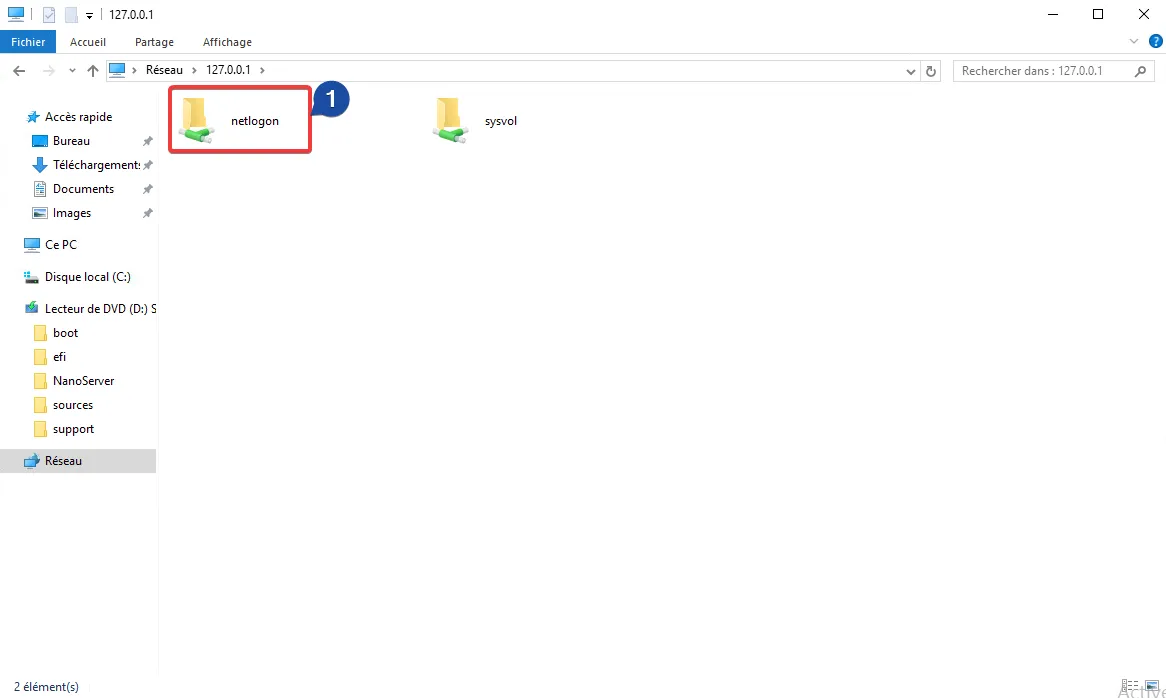
Task: Select Disque local (C:) in navigation pane
Action: point(87,277)
